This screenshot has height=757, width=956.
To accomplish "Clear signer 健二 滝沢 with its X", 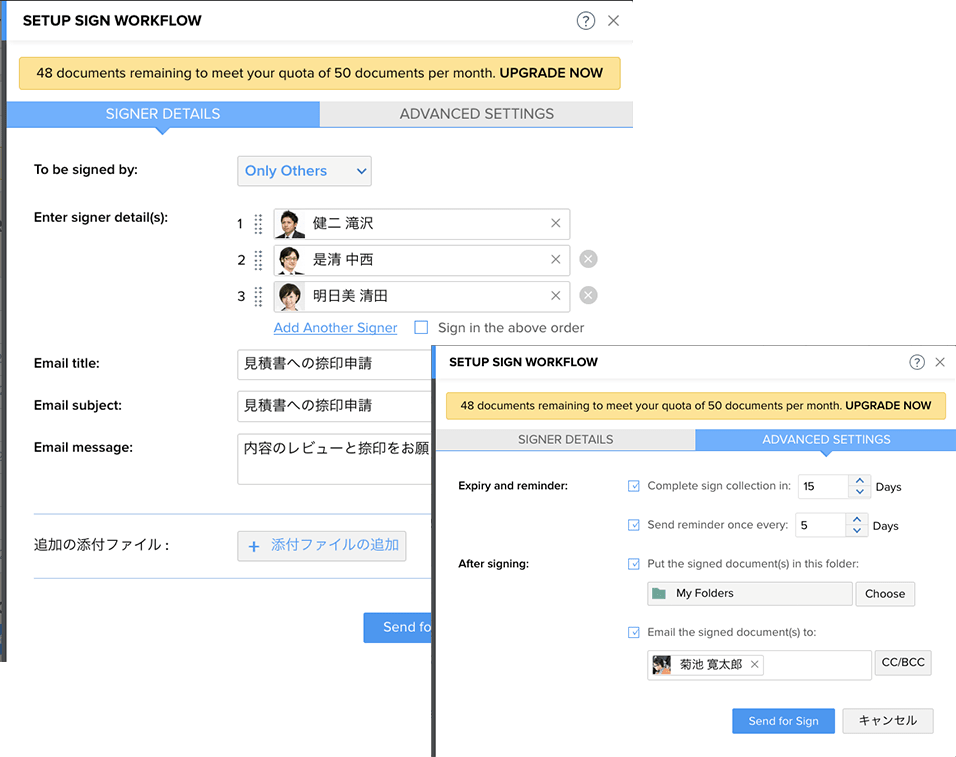I will coord(555,223).
